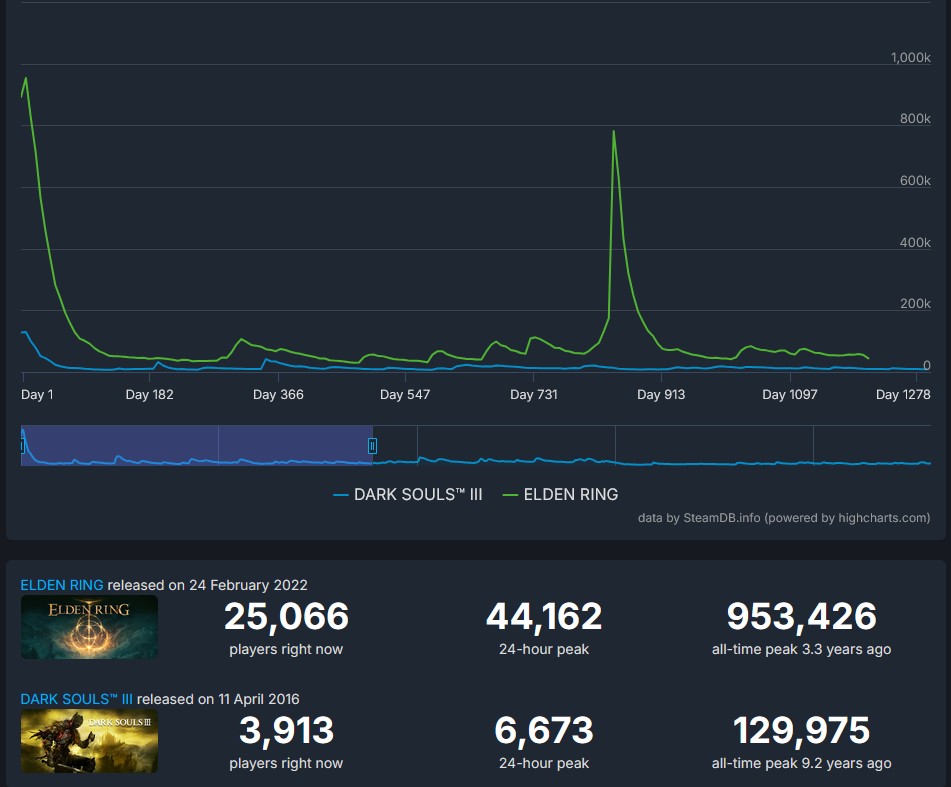The image size is (951, 787).
Task: Click the Elden Ring launch peak on chart
Action: tap(25, 78)
